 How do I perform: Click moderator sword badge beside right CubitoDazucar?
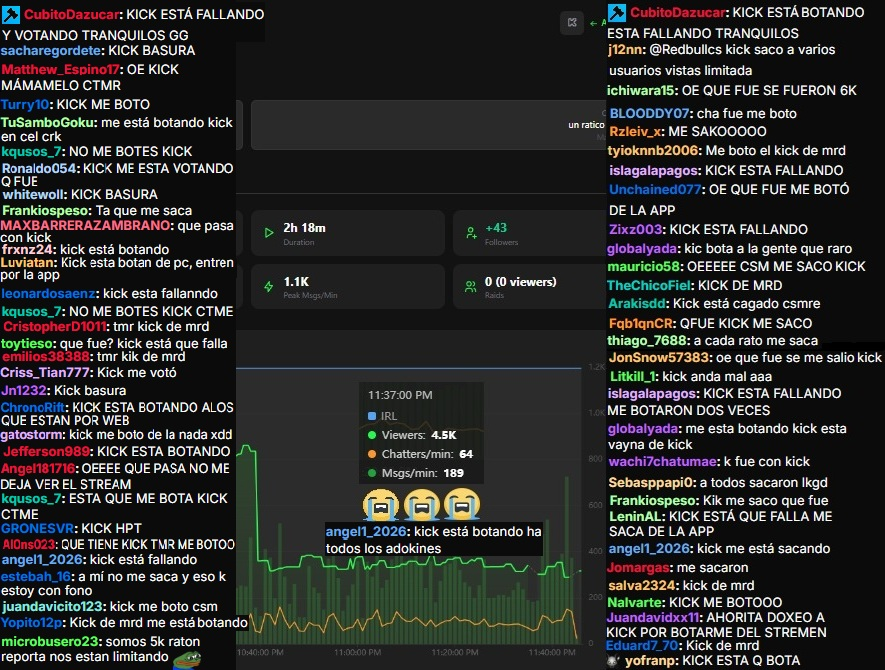click(x=616, y=12)
